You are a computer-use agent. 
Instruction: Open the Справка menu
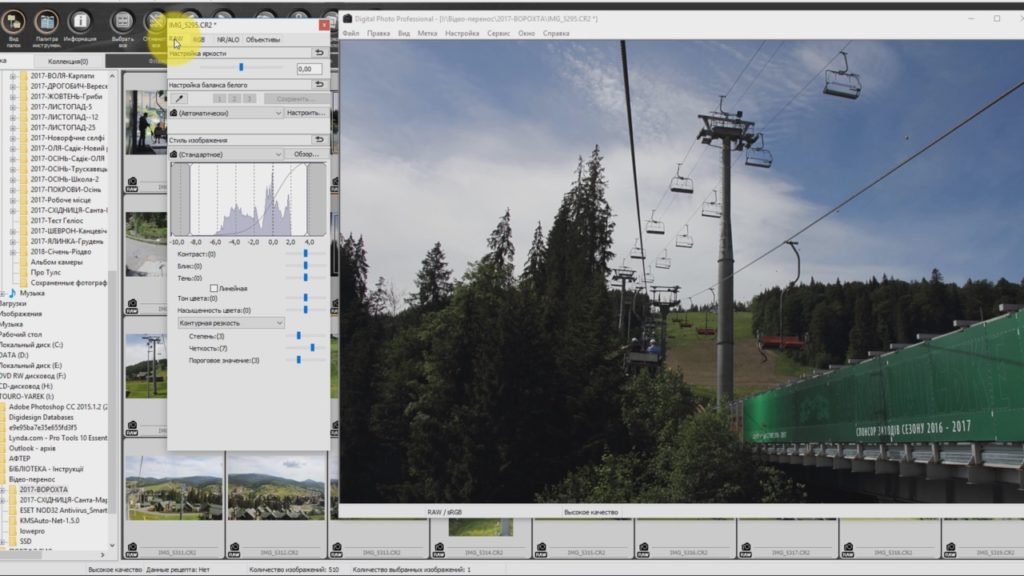pyautogui.click(x=556, y=33)
